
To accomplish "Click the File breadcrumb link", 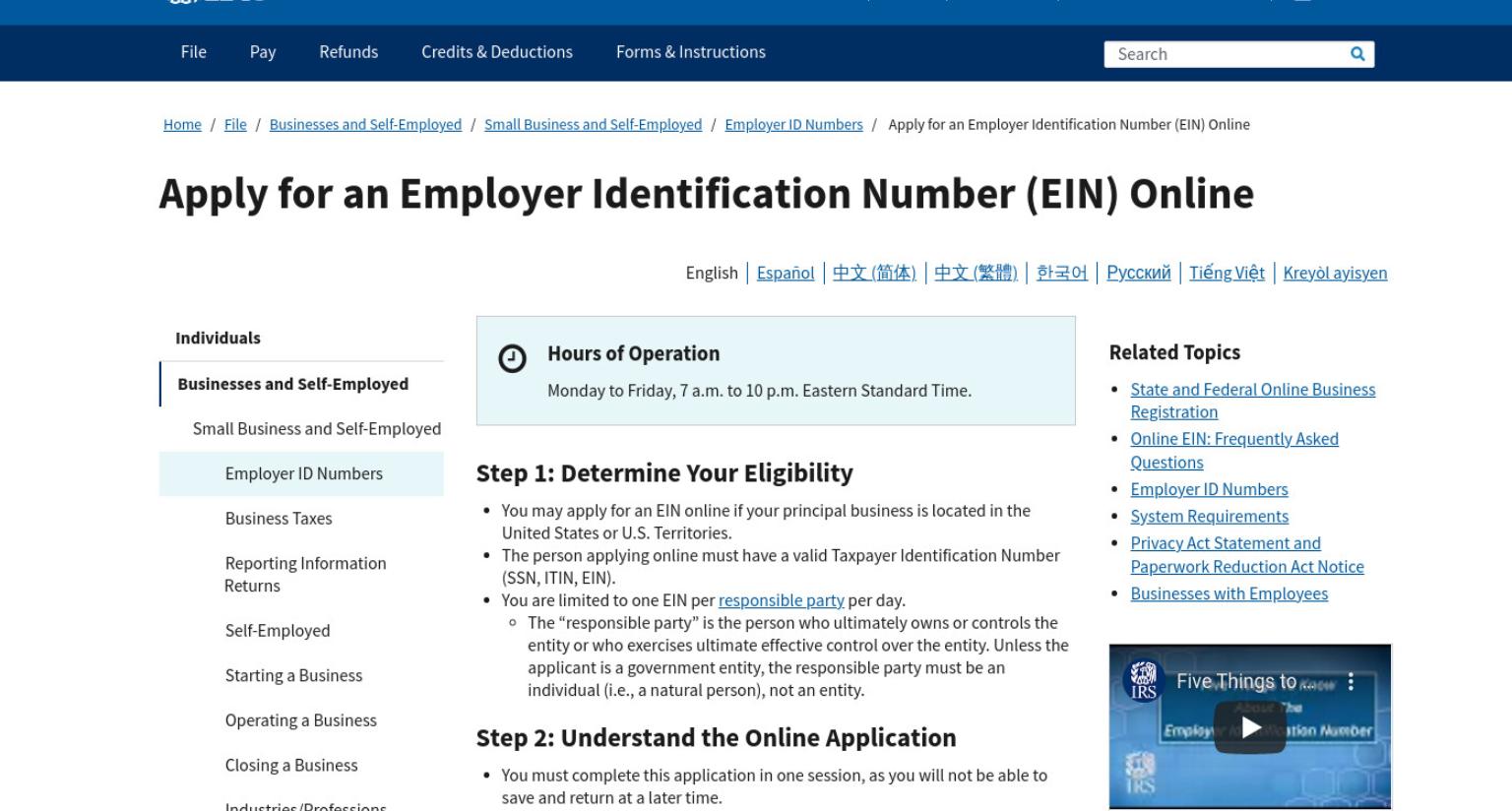I will [x=235, y=124].
